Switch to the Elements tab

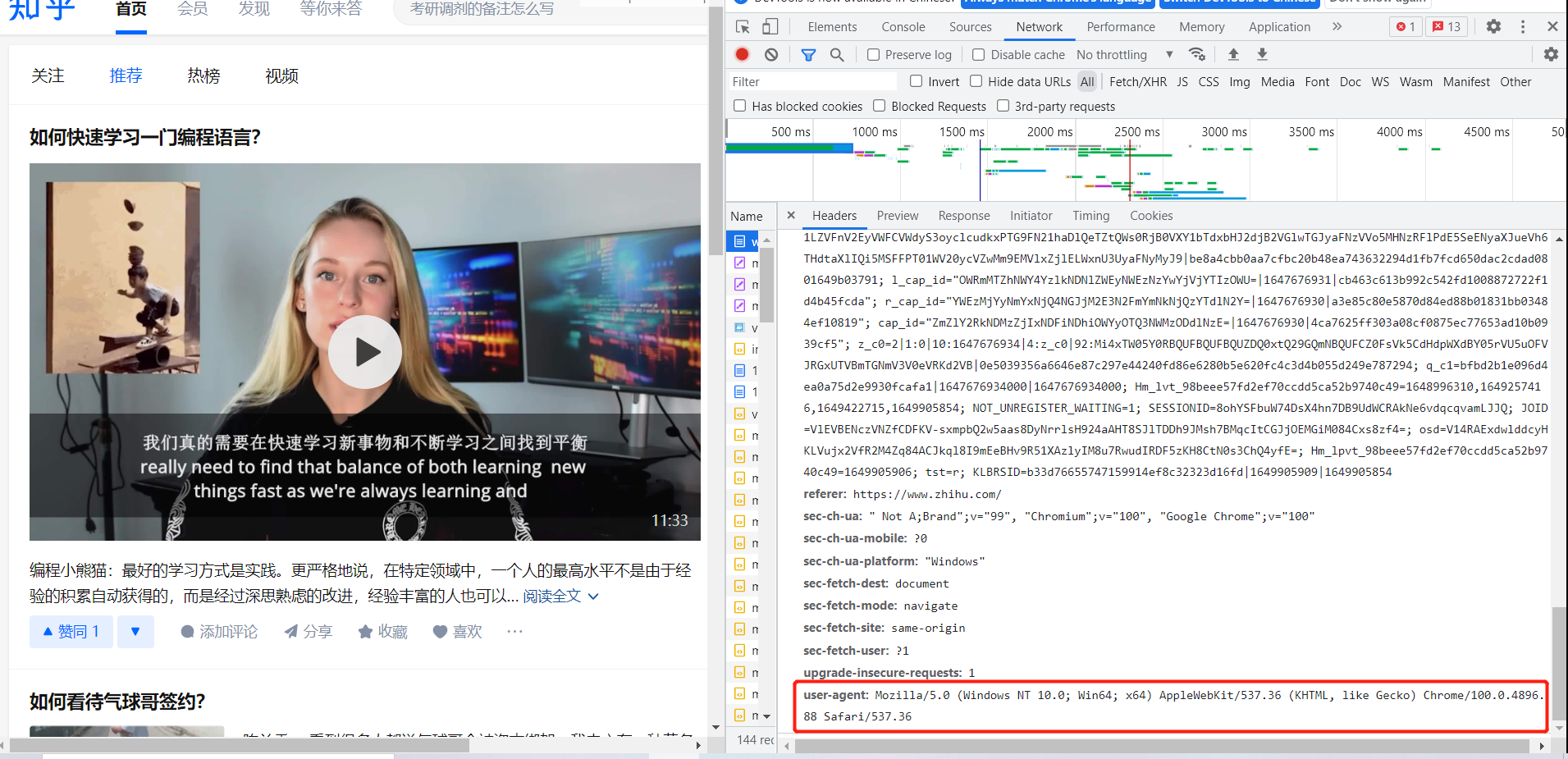[x=832, y=26]
